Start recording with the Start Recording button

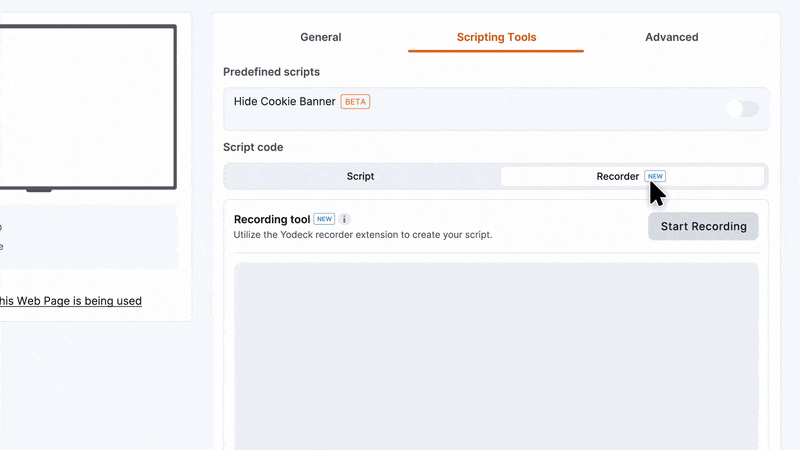coord(703,227)
